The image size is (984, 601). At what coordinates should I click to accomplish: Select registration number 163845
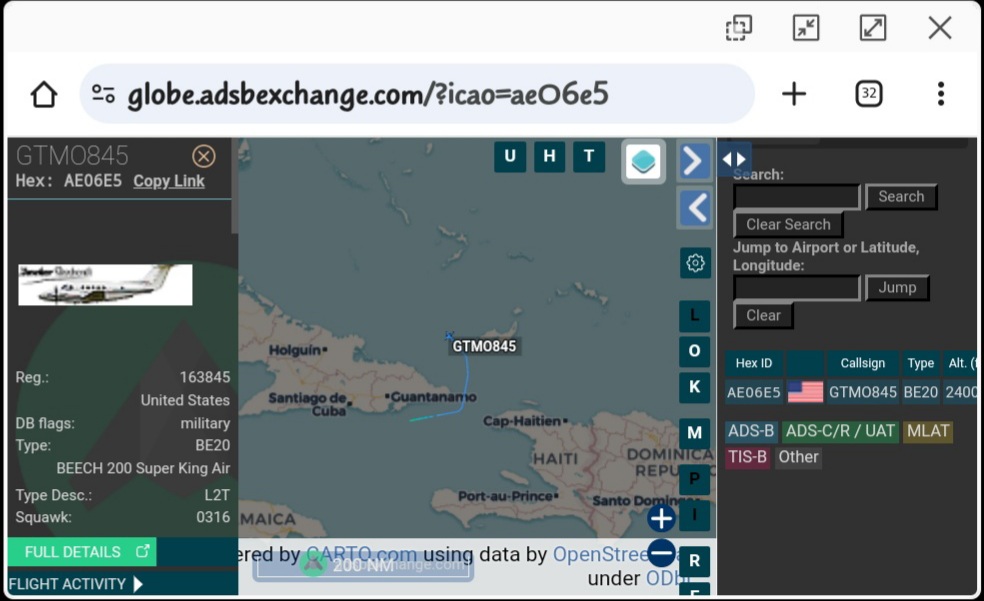205,377
